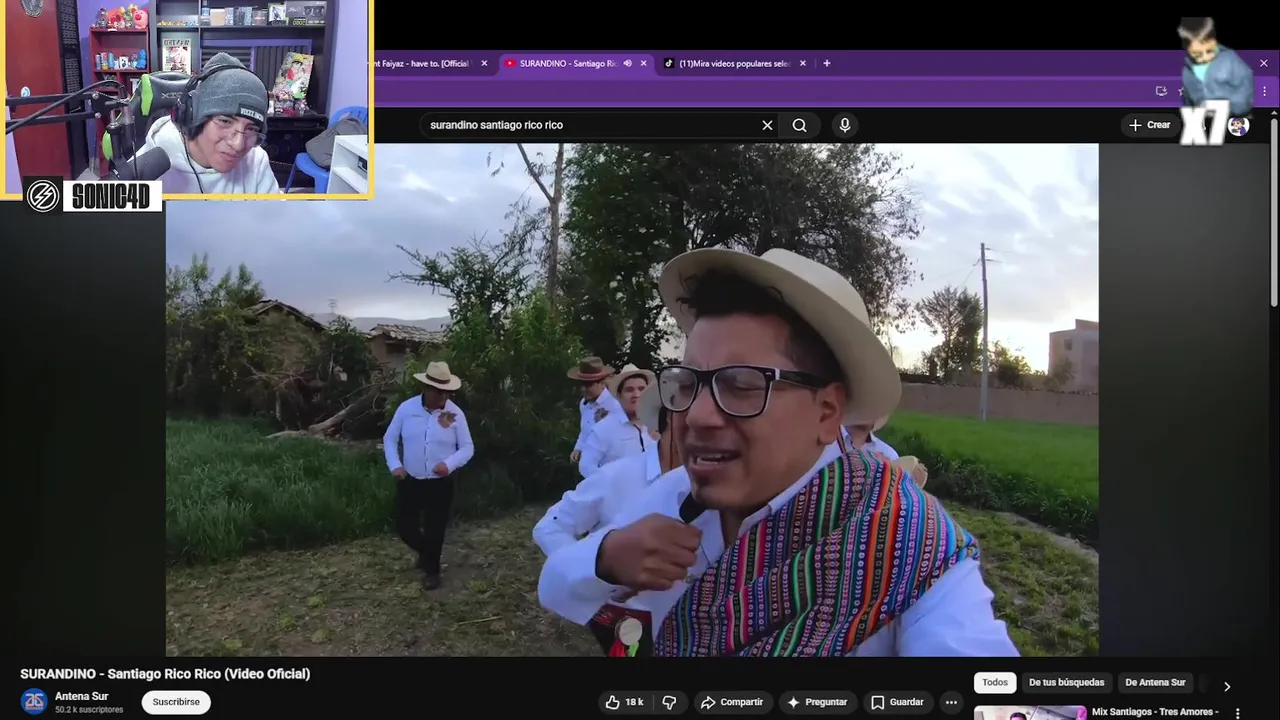Start voice search with the microphone
The image size is (1280, 720).
[845, 125]
